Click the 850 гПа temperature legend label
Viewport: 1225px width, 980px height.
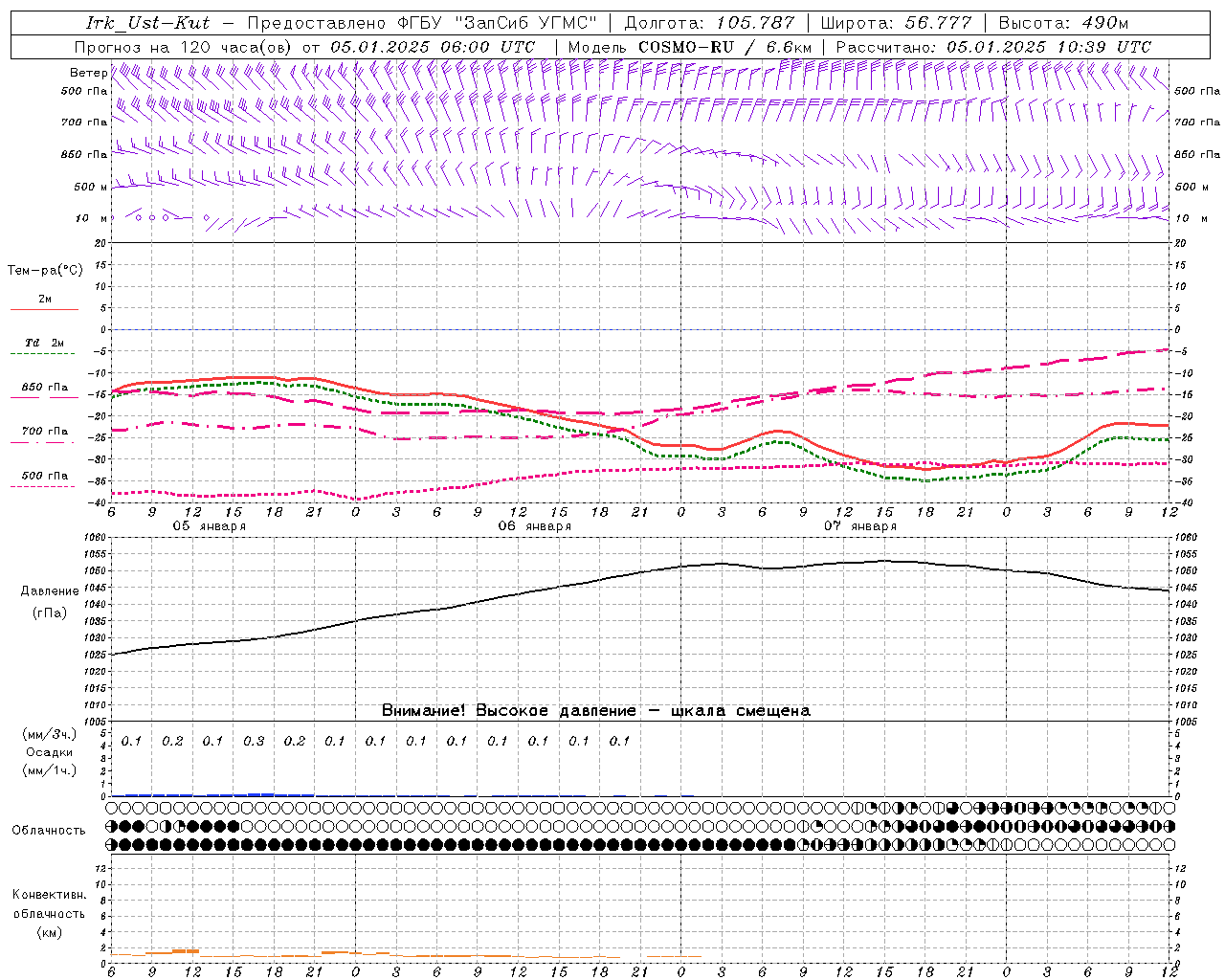click(44, 388)
